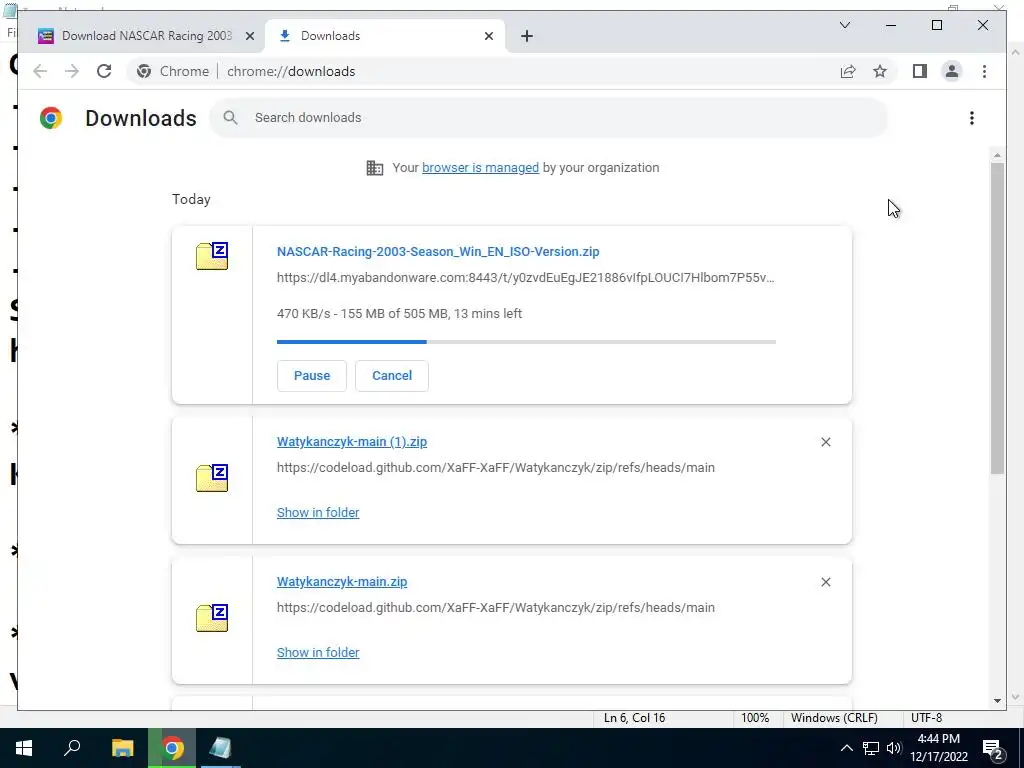Open the Windows Start menu
1024x768 pixels.
24,748
